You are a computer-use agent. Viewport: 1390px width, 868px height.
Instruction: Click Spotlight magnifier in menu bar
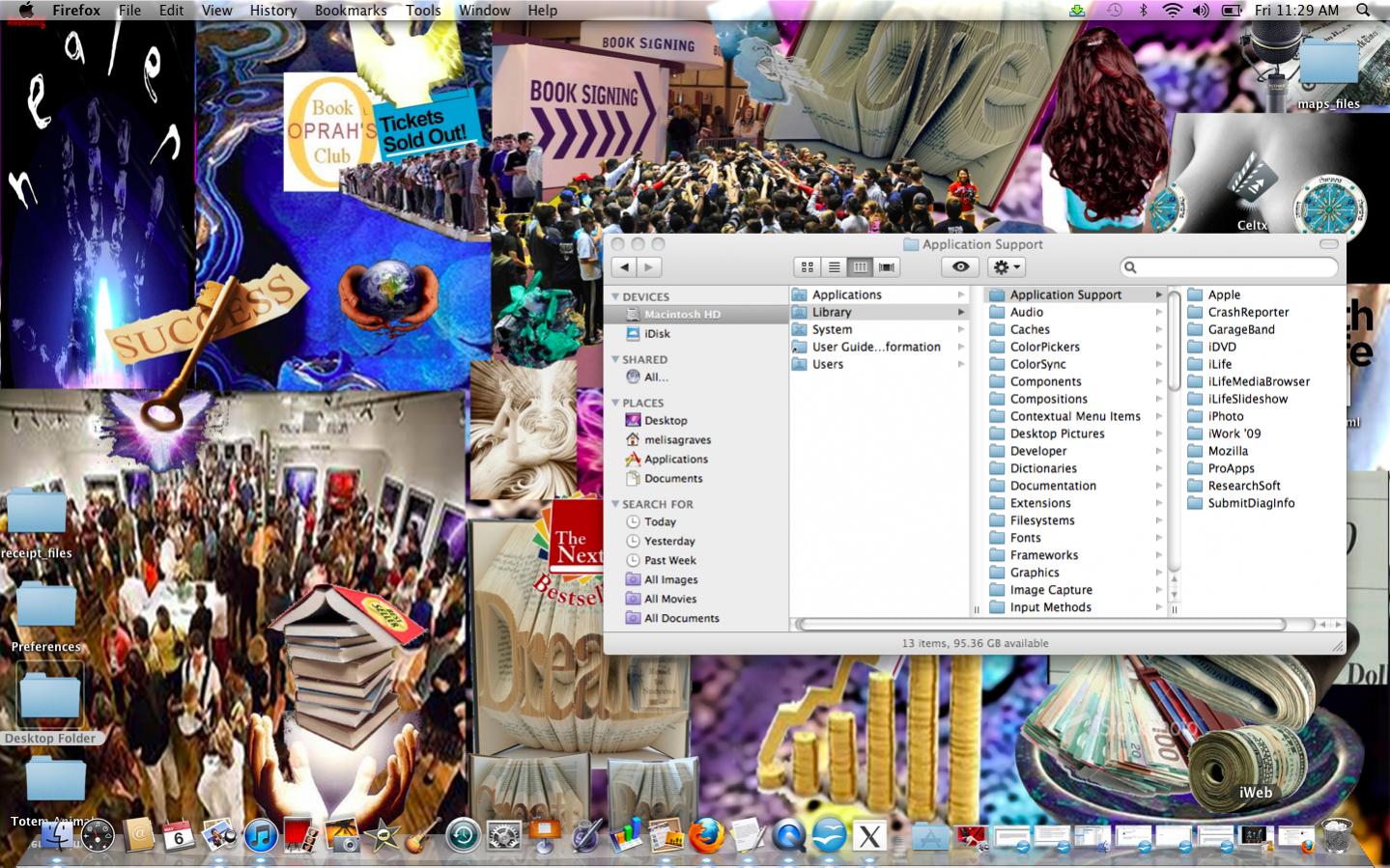click(x=1363, y=11)
